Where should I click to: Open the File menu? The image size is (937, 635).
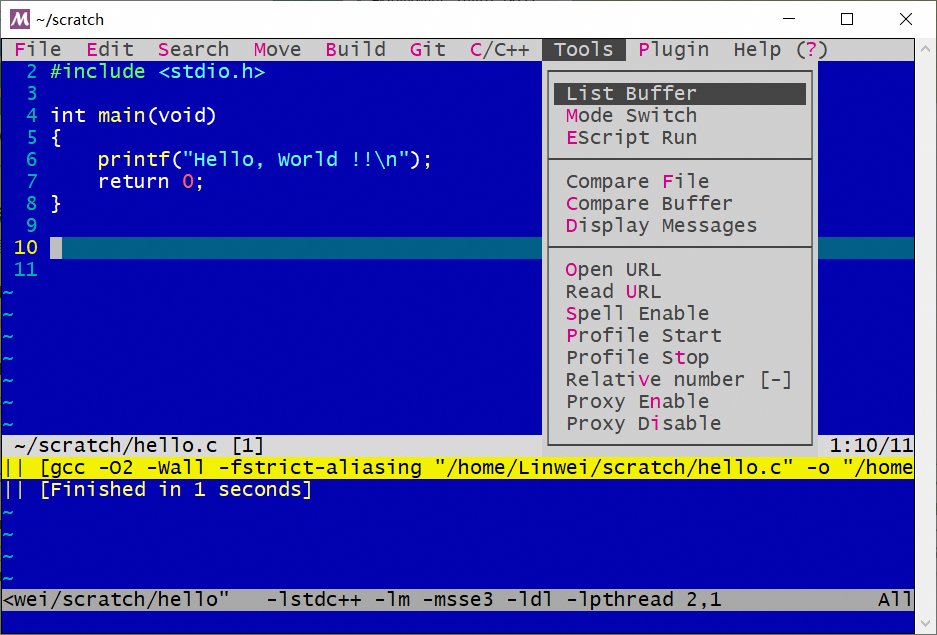(x=37, y=49)
